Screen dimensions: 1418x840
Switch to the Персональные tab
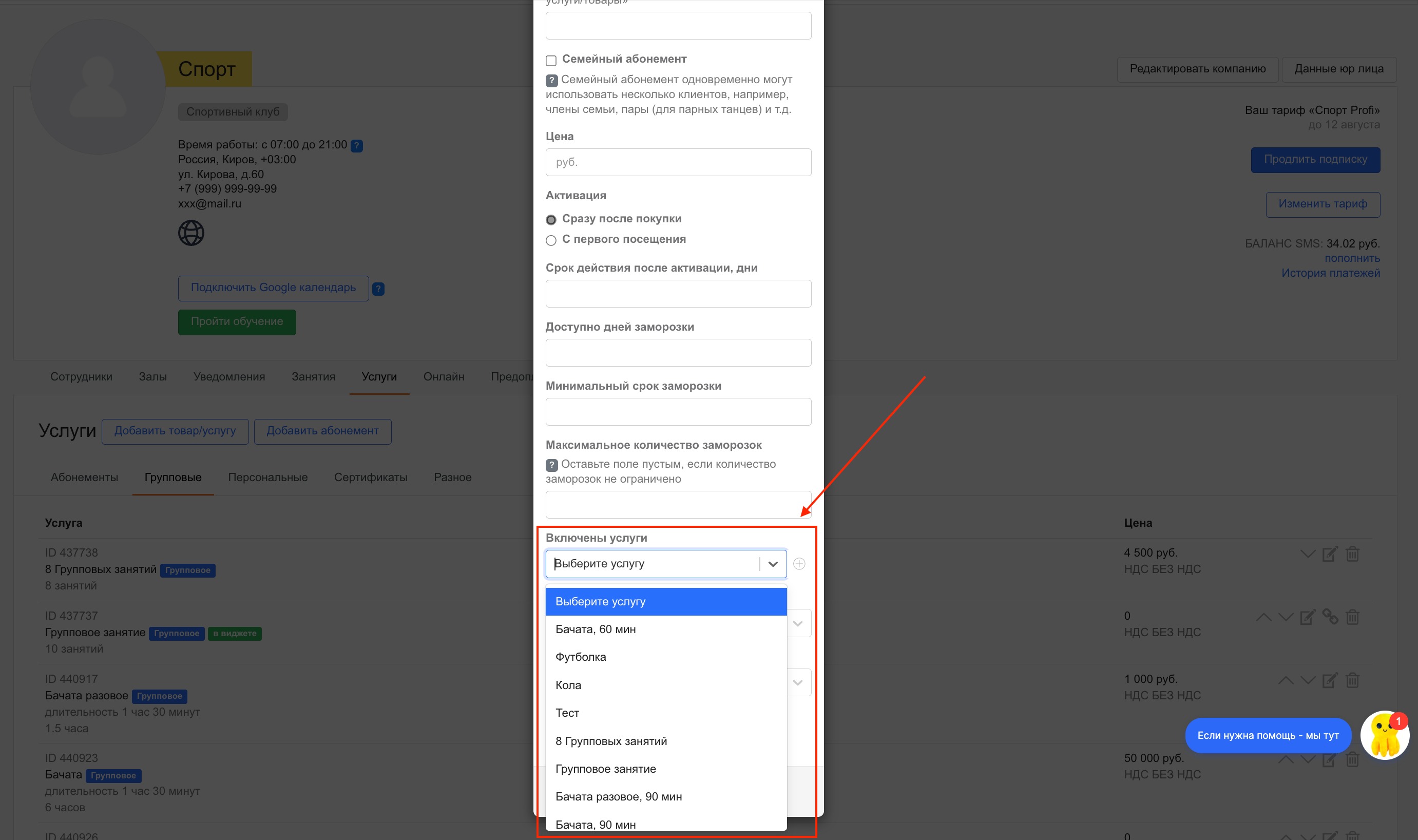267,477
